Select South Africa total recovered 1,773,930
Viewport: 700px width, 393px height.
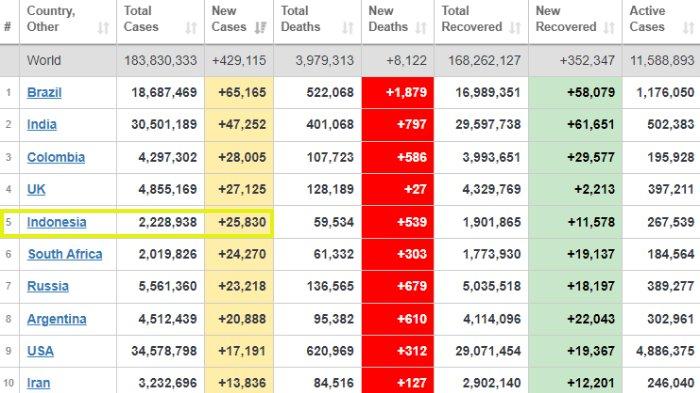pyautogui.click(x=492, y=254)
